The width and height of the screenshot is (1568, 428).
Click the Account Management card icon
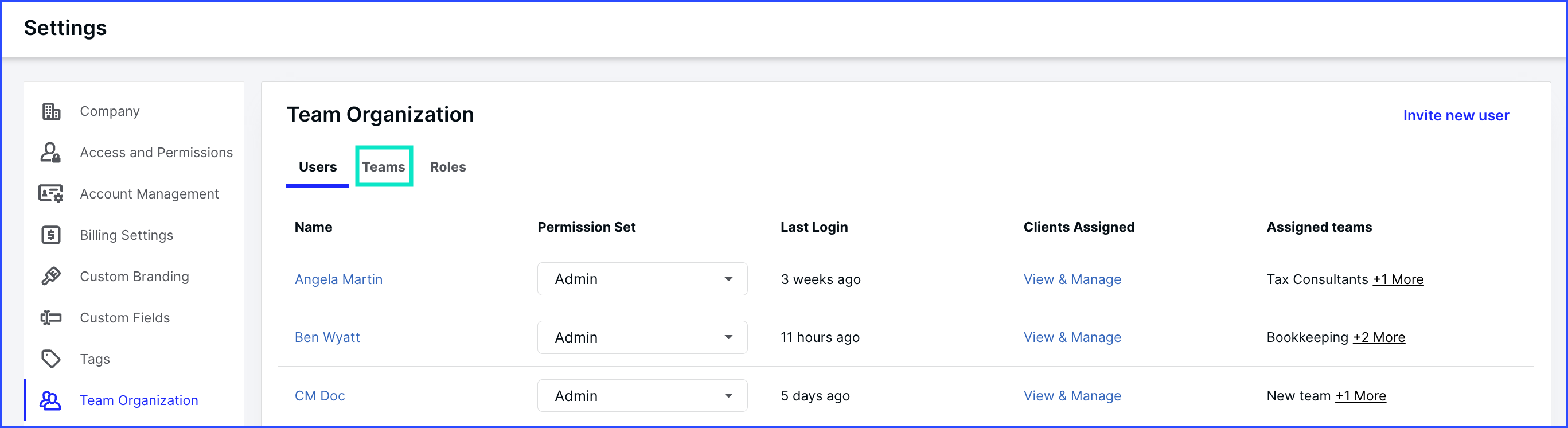(50, 193)
